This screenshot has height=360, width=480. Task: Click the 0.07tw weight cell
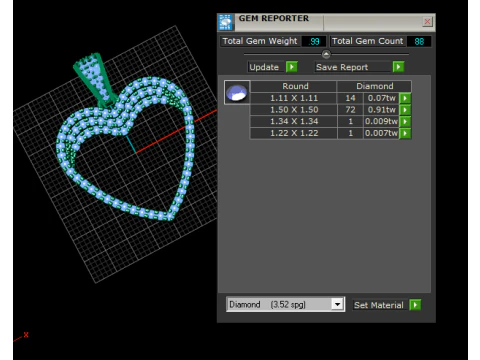point(382,98)
